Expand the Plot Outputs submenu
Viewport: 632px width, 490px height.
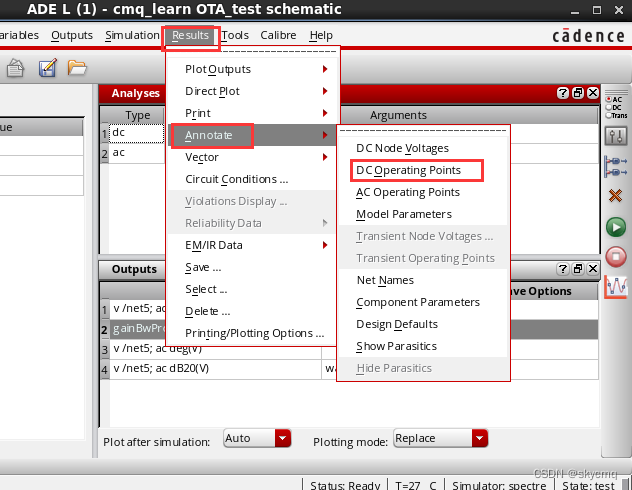(252, 69)
